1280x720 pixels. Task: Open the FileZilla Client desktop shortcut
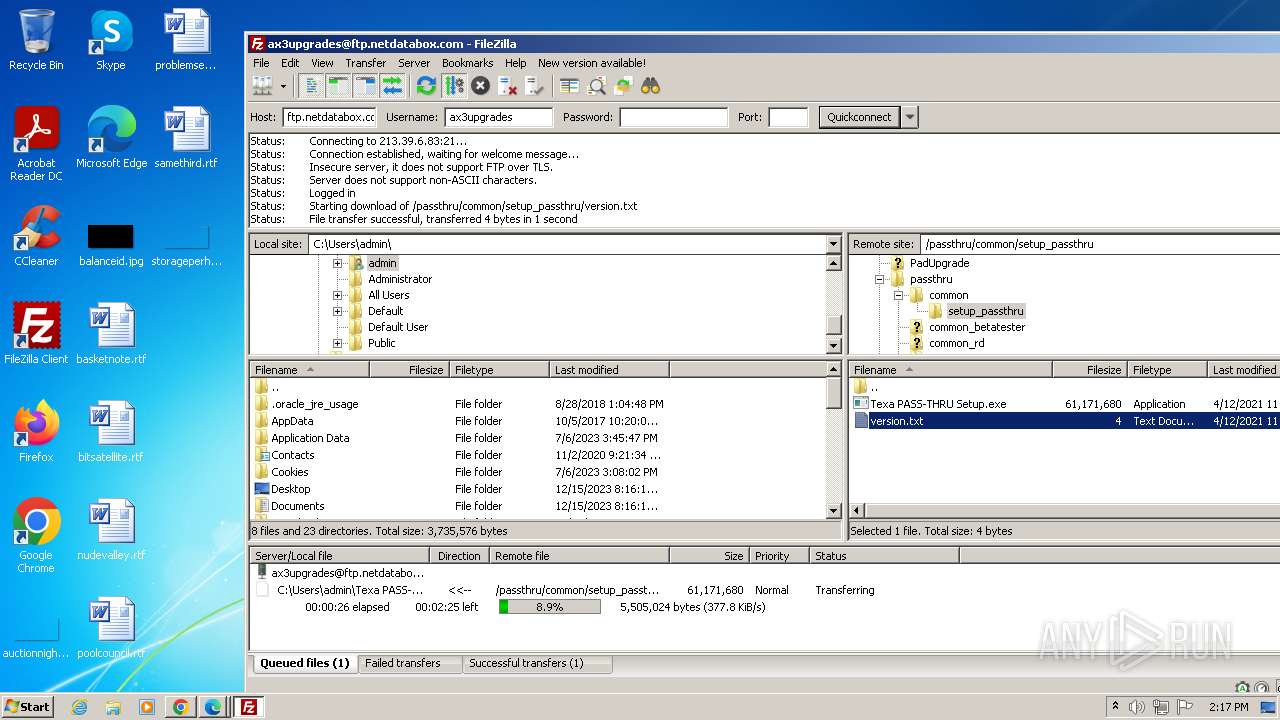pos(36,333)
